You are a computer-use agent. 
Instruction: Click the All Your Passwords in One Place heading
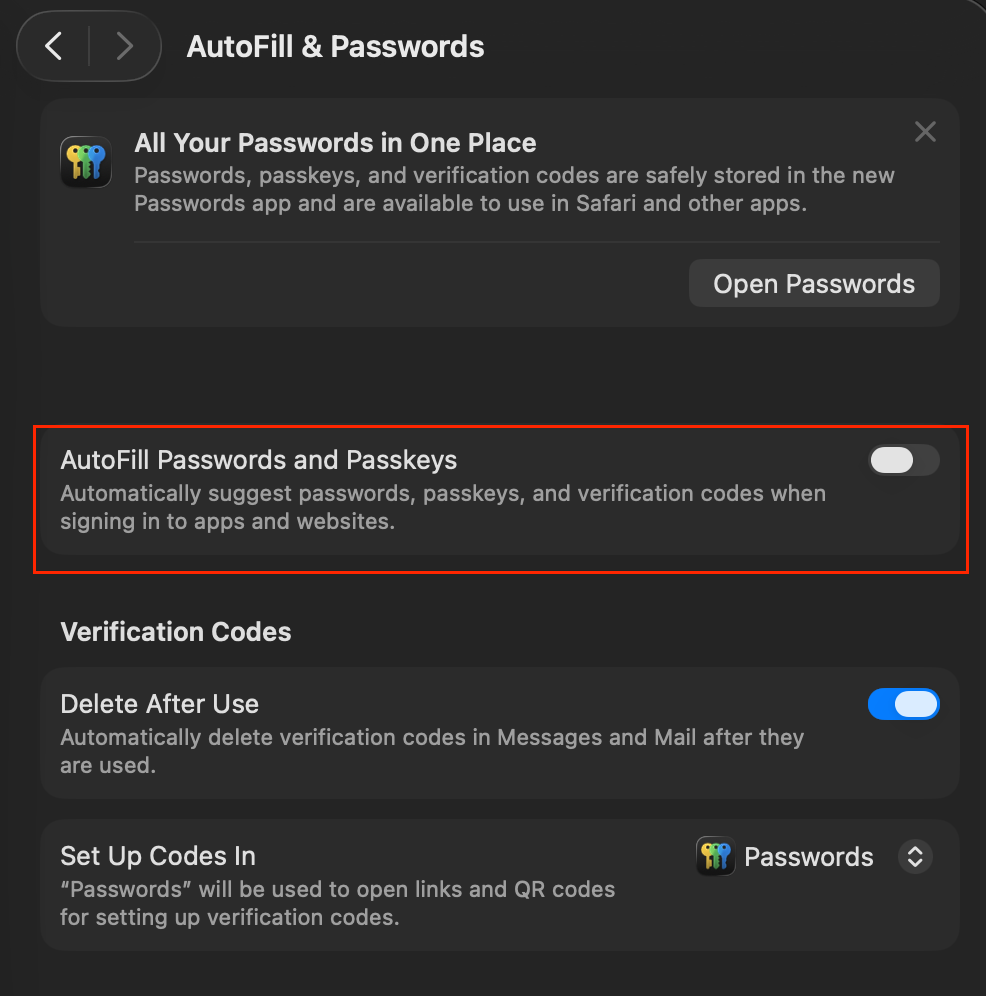(x=335, y=143)
